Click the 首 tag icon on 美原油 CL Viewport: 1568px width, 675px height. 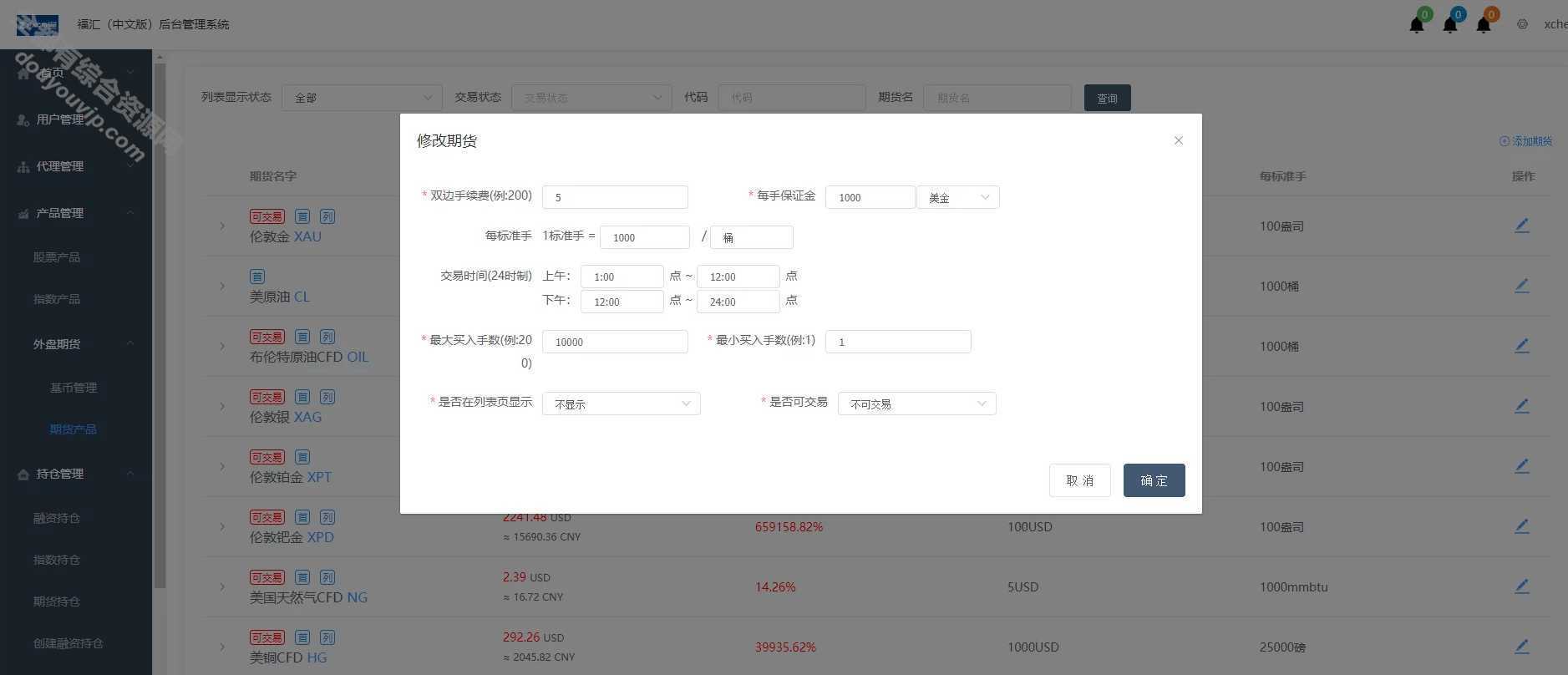pyautogui.click(x=257, y=277)
